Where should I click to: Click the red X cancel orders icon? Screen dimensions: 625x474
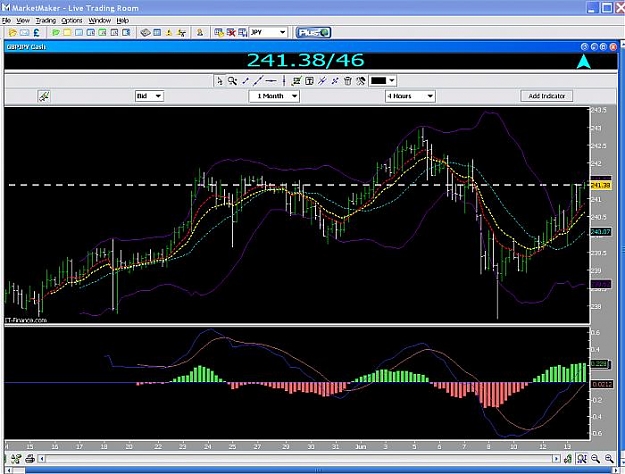tap(231, 33)
